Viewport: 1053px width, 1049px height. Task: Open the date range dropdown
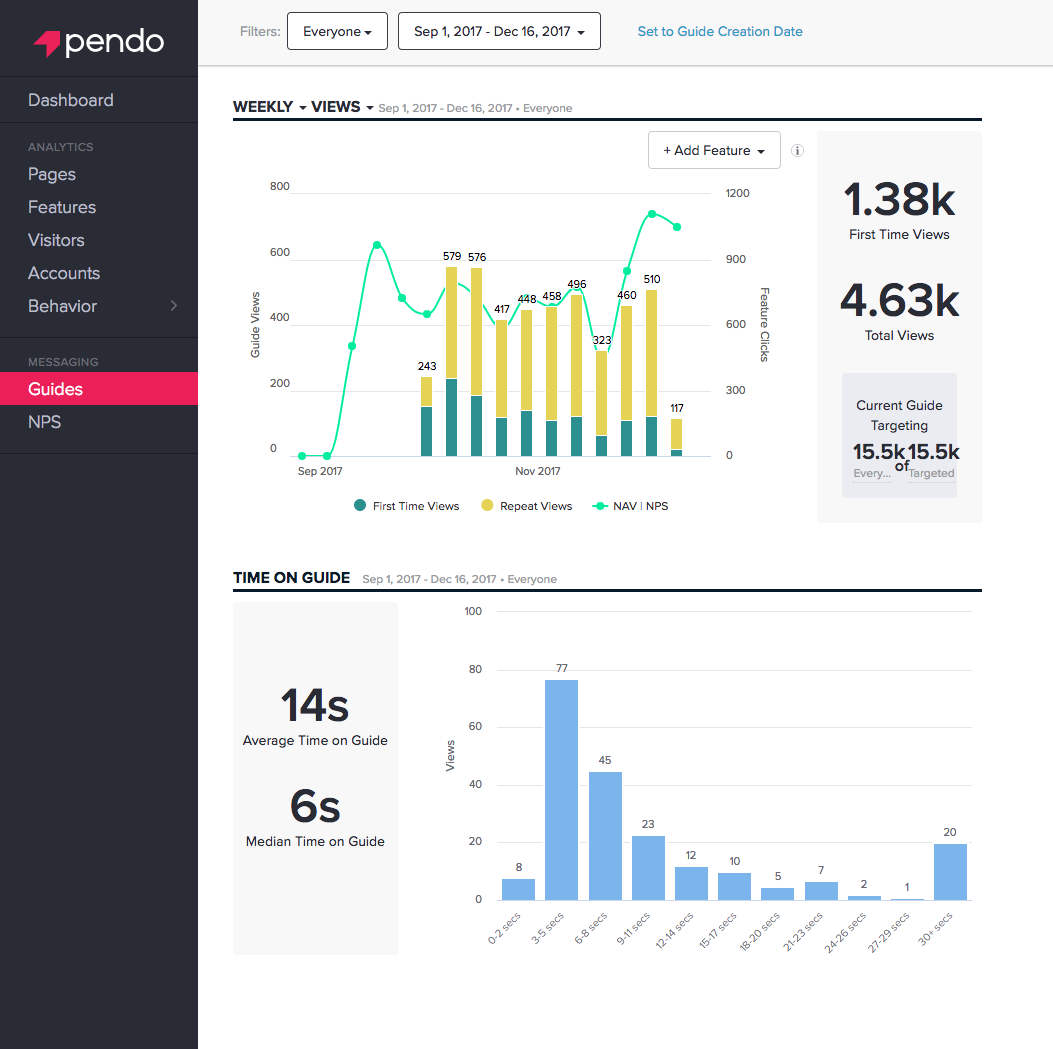[499, 32]
